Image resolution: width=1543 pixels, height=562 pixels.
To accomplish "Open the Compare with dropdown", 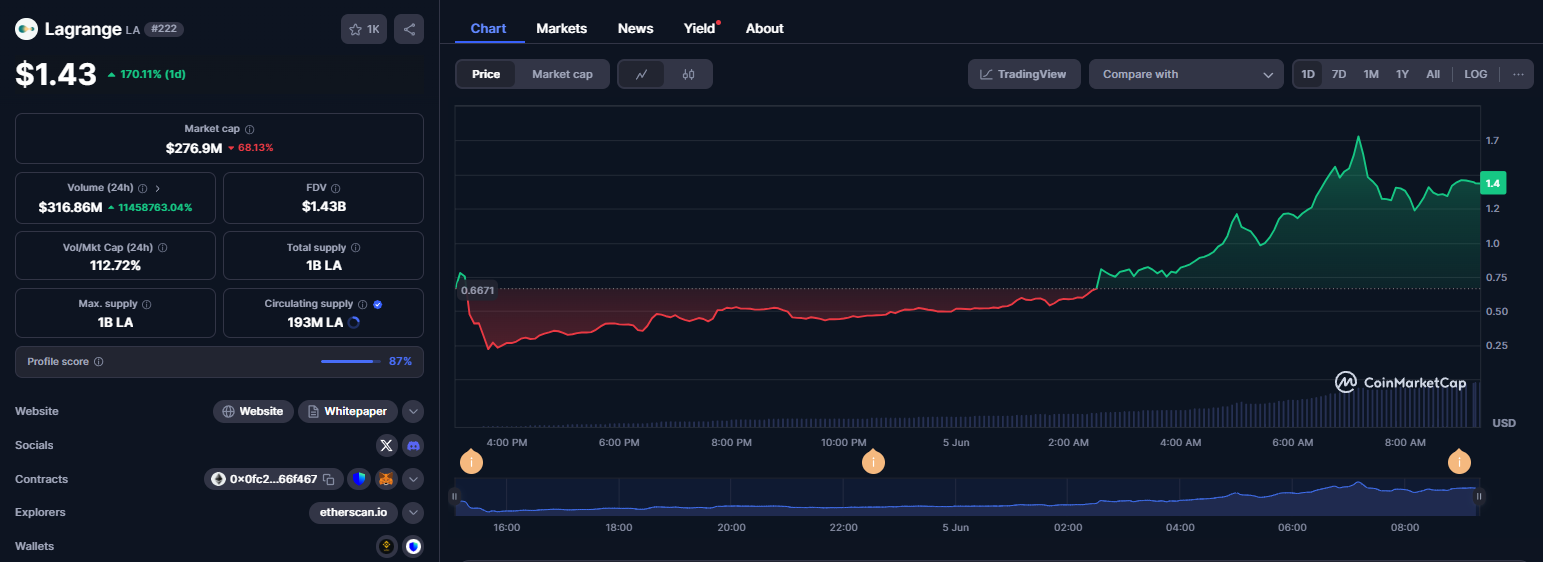I will coord(1185,74).
